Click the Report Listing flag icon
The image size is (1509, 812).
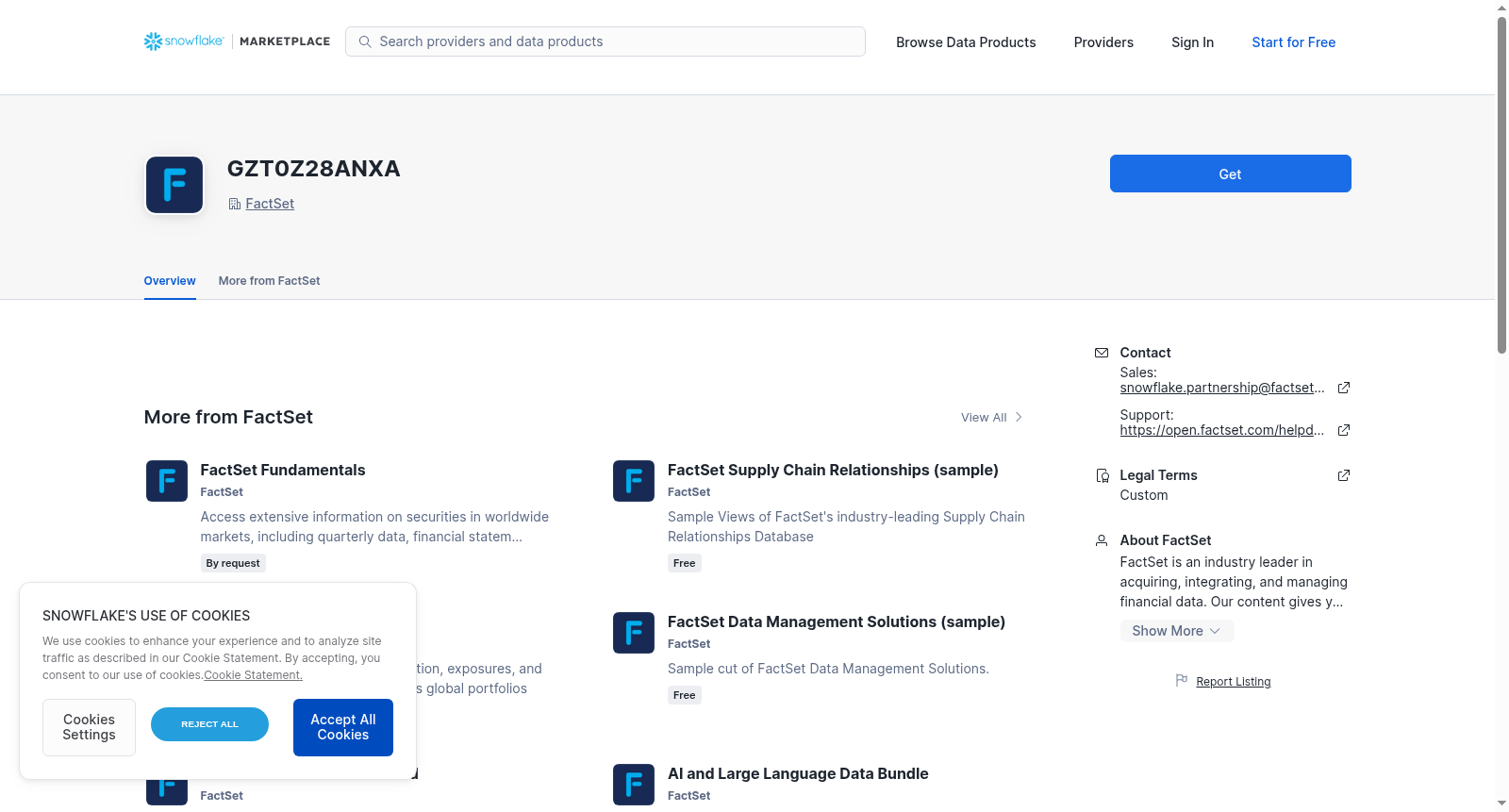click(x=1182, y=681)
